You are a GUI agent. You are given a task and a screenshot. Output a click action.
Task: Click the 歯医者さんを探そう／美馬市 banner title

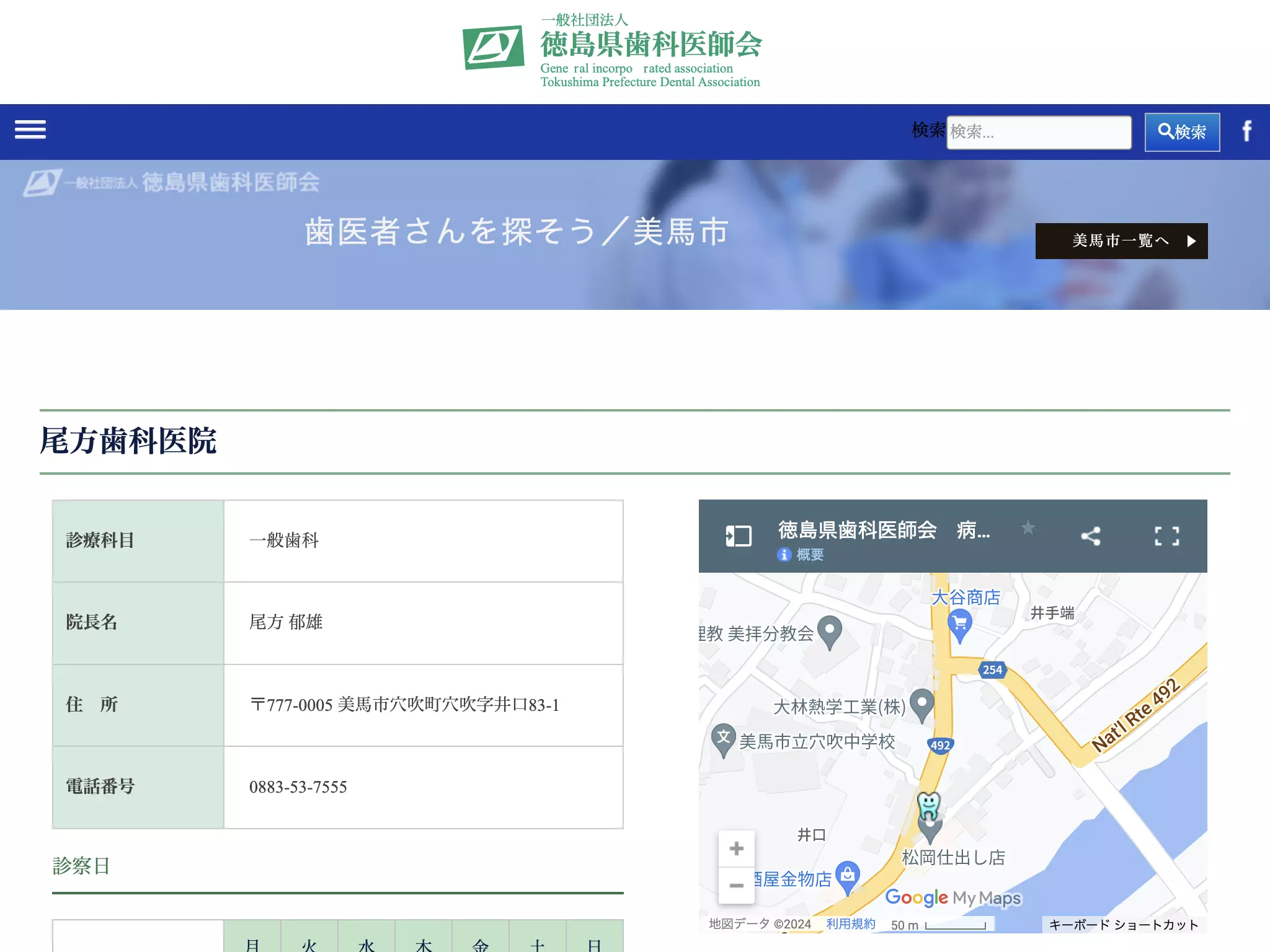click(x=517, y=232)
